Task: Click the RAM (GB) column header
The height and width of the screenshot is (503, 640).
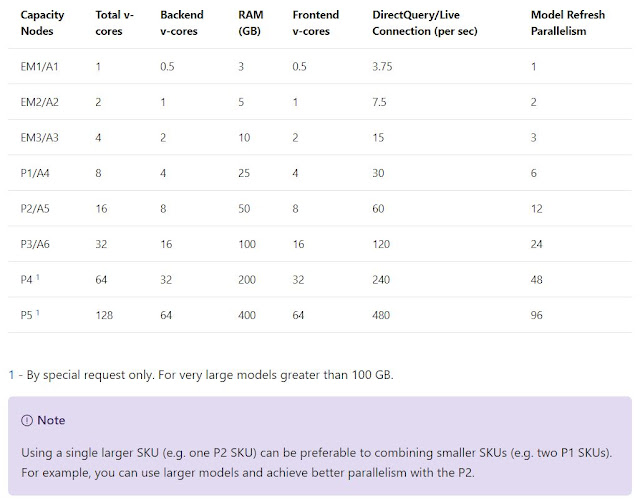Action: [x=251, y=23]
